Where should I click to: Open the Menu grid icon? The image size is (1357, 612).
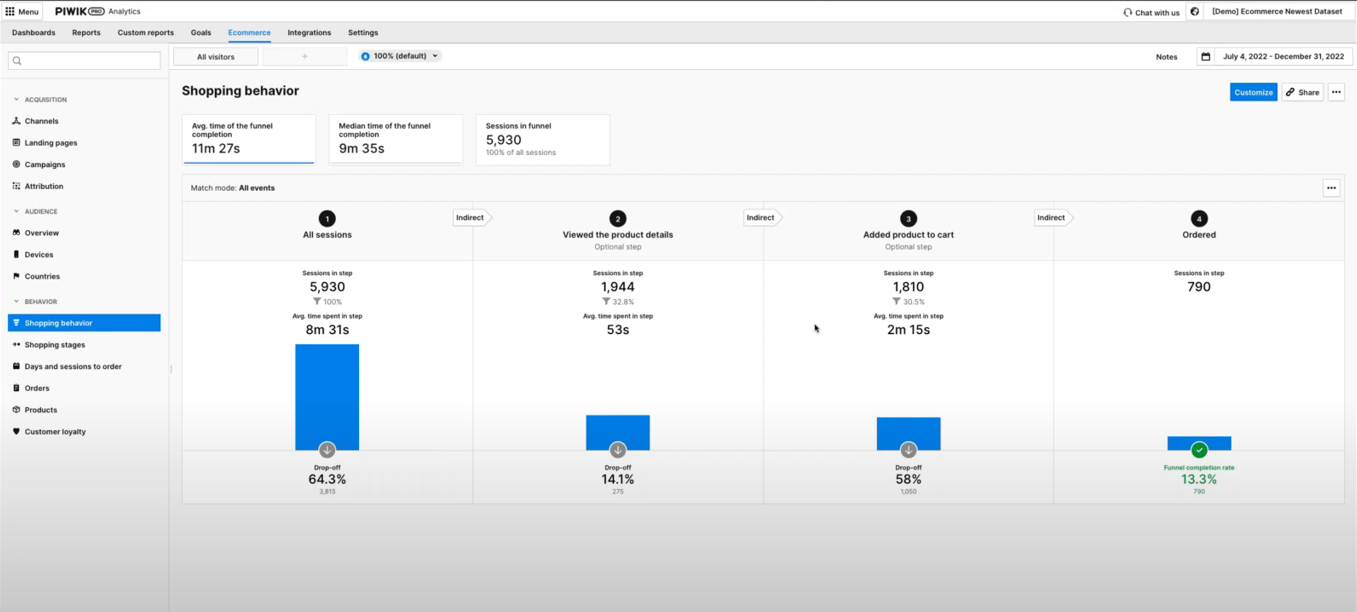pos(10,12)
